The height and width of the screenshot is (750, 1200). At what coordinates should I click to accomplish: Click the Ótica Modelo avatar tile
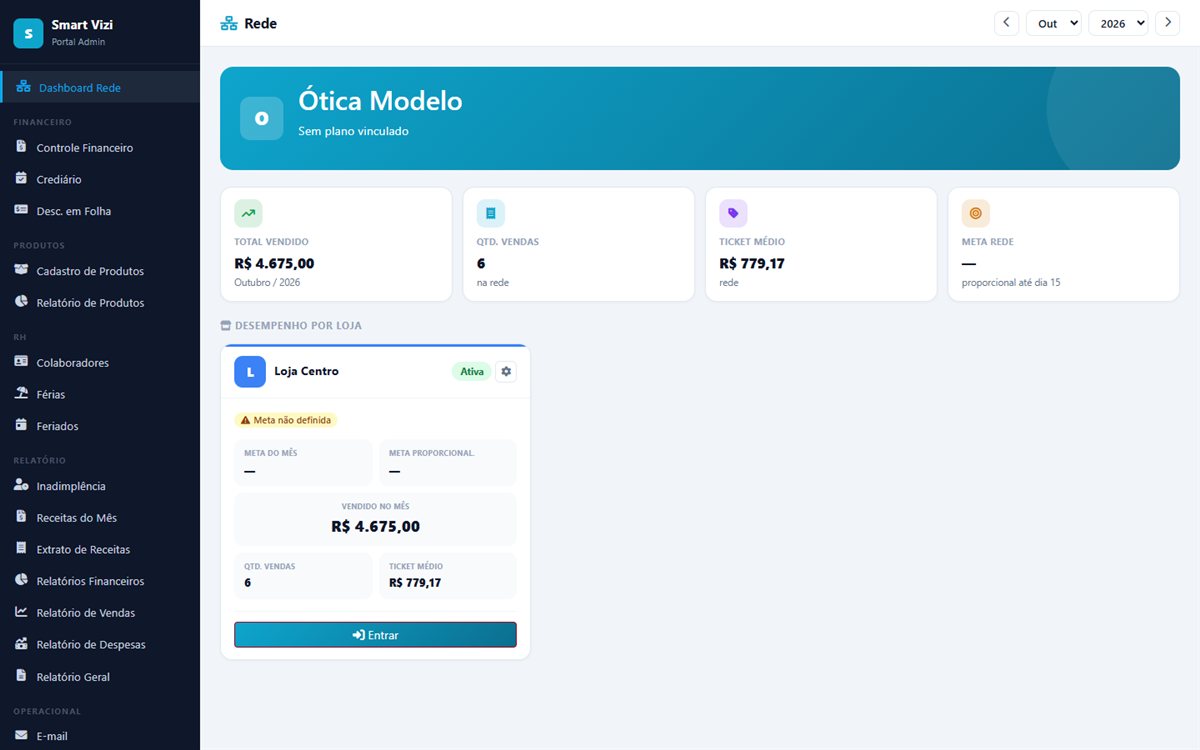[x=262, y=118]
